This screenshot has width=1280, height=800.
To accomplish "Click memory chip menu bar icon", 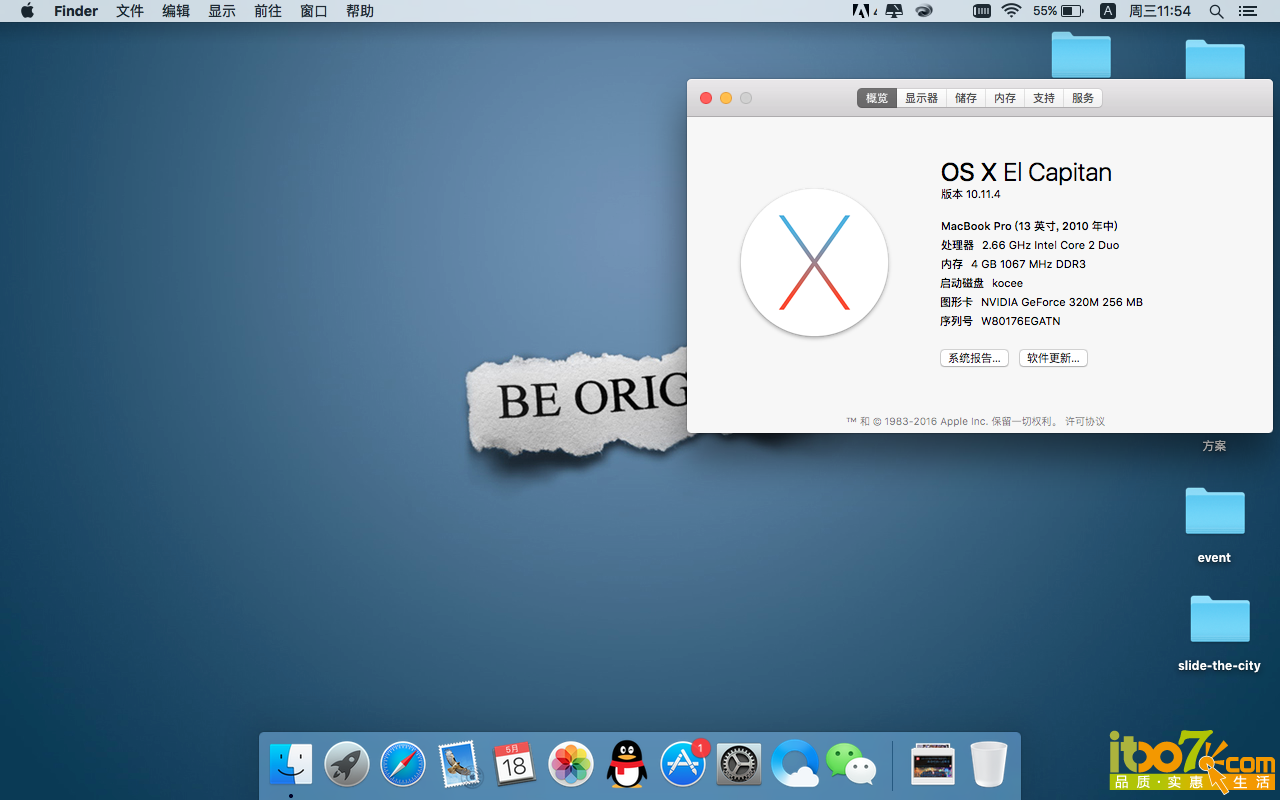I will 982,11.
